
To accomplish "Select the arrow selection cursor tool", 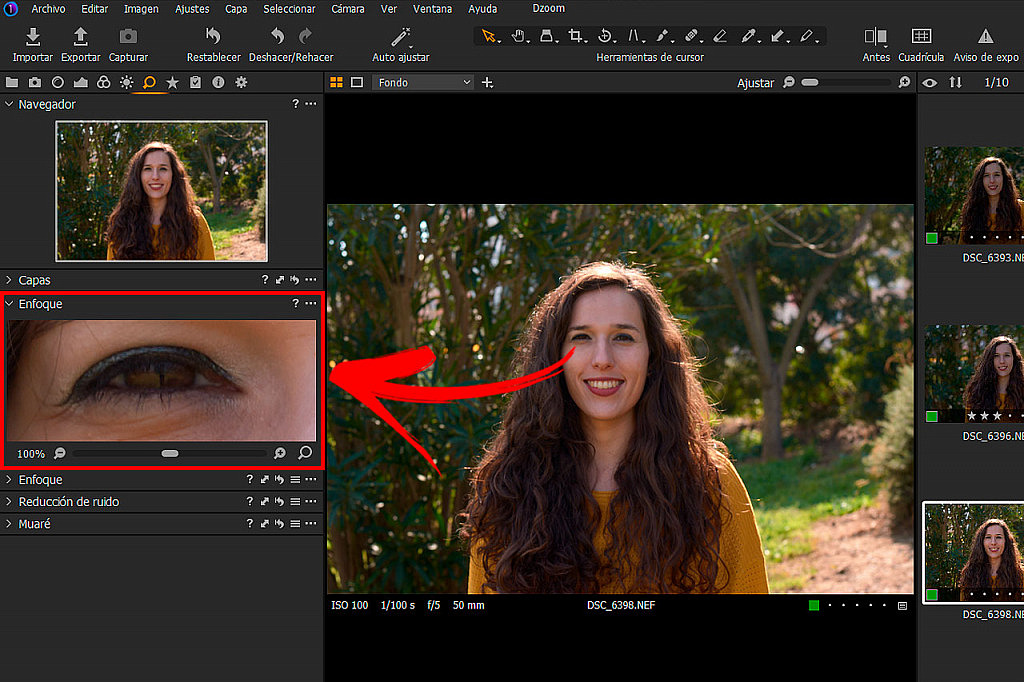I will tap(488, 36).
